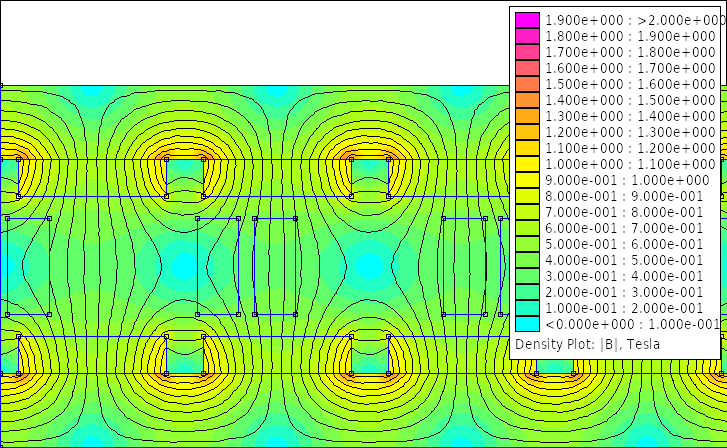Viewport: 727px width, 448px height.
Task: Select legend text "1.200e+000 : 1.300e+000"
Action: (x=630, y=132)
